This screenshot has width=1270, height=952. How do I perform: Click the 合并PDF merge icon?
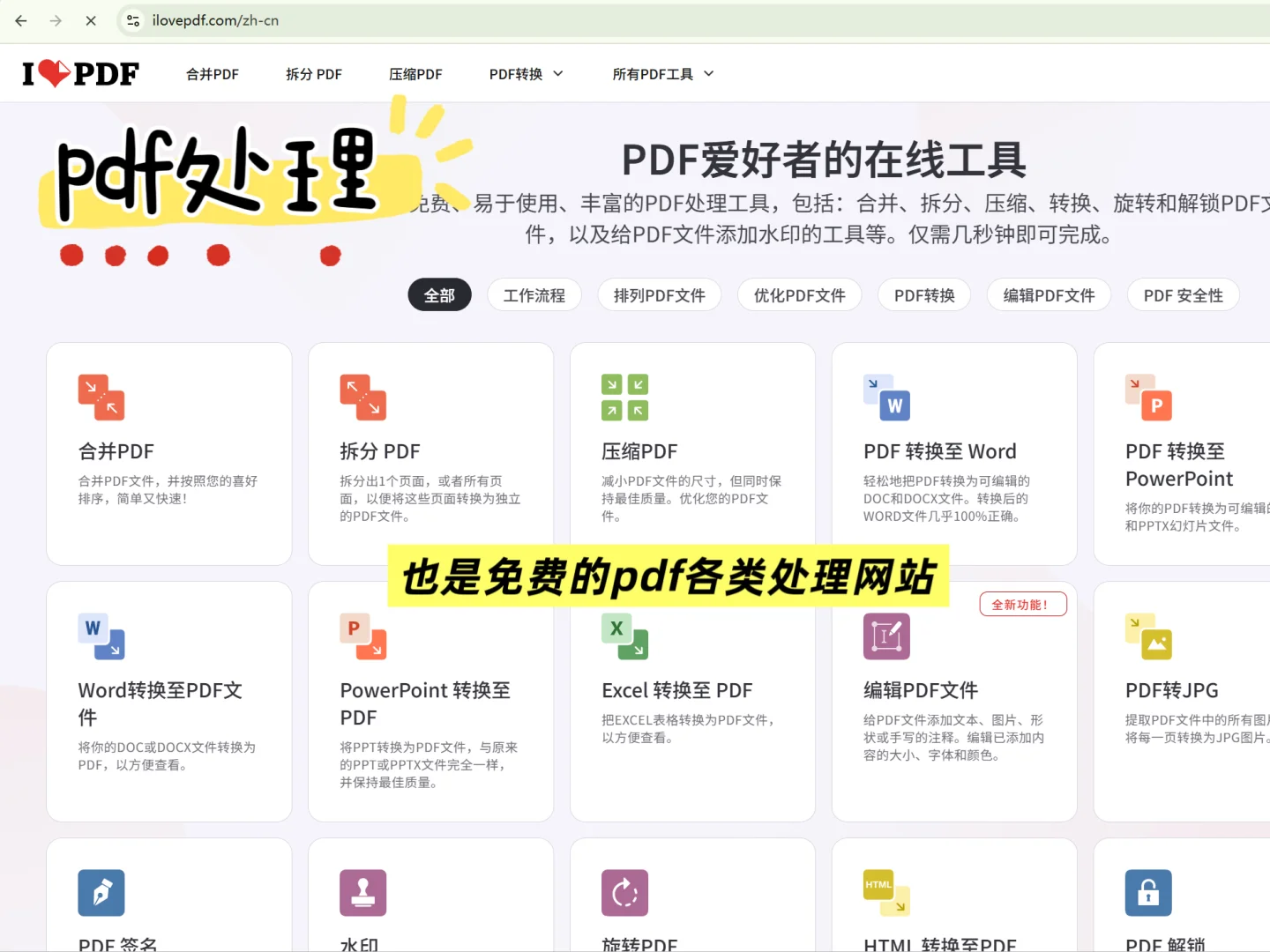coord(101,398)
